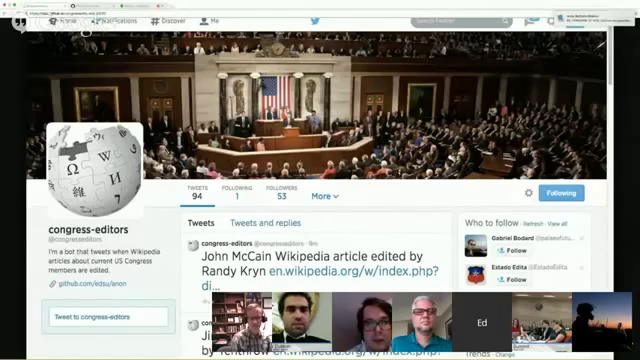
Task: Dismiss the Gabriel Bodard suggestion
Action: [x=582, y=238]
